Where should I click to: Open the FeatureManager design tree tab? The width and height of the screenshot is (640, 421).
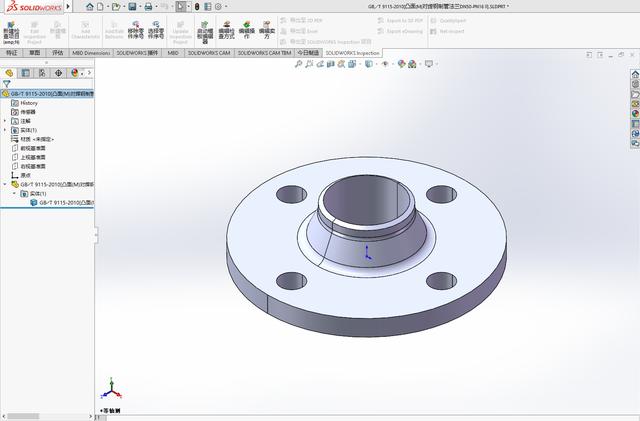pyautogui.click(x=9, y=73)
